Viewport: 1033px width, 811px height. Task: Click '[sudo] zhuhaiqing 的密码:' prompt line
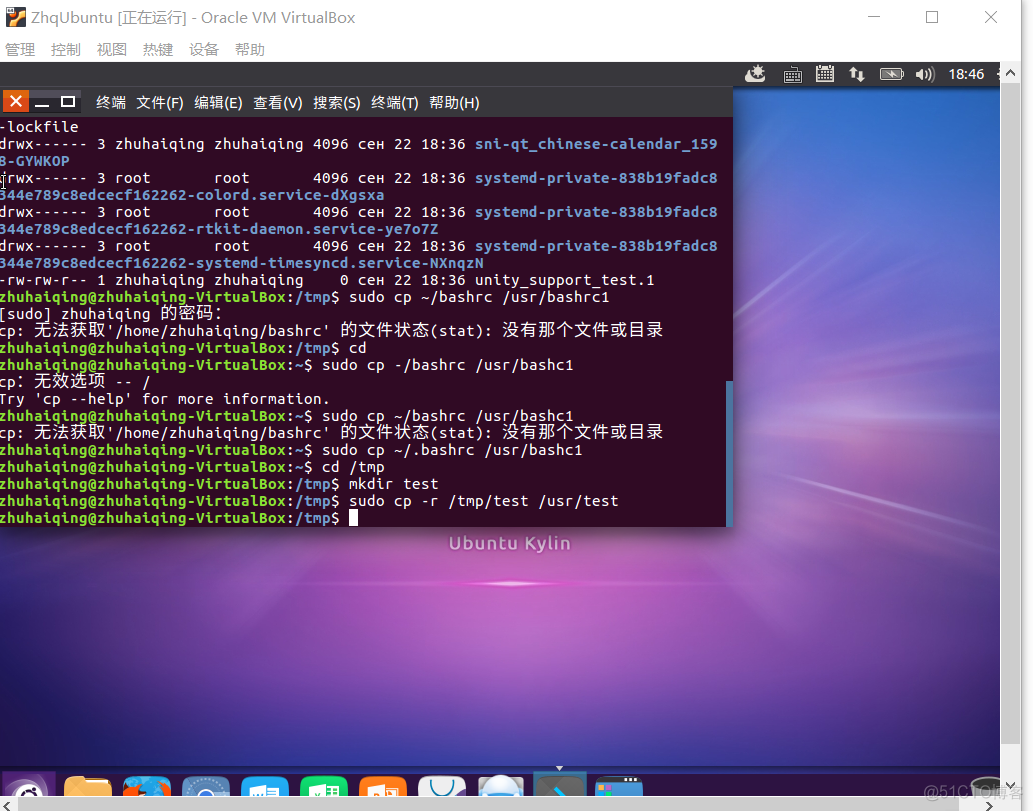111,314
